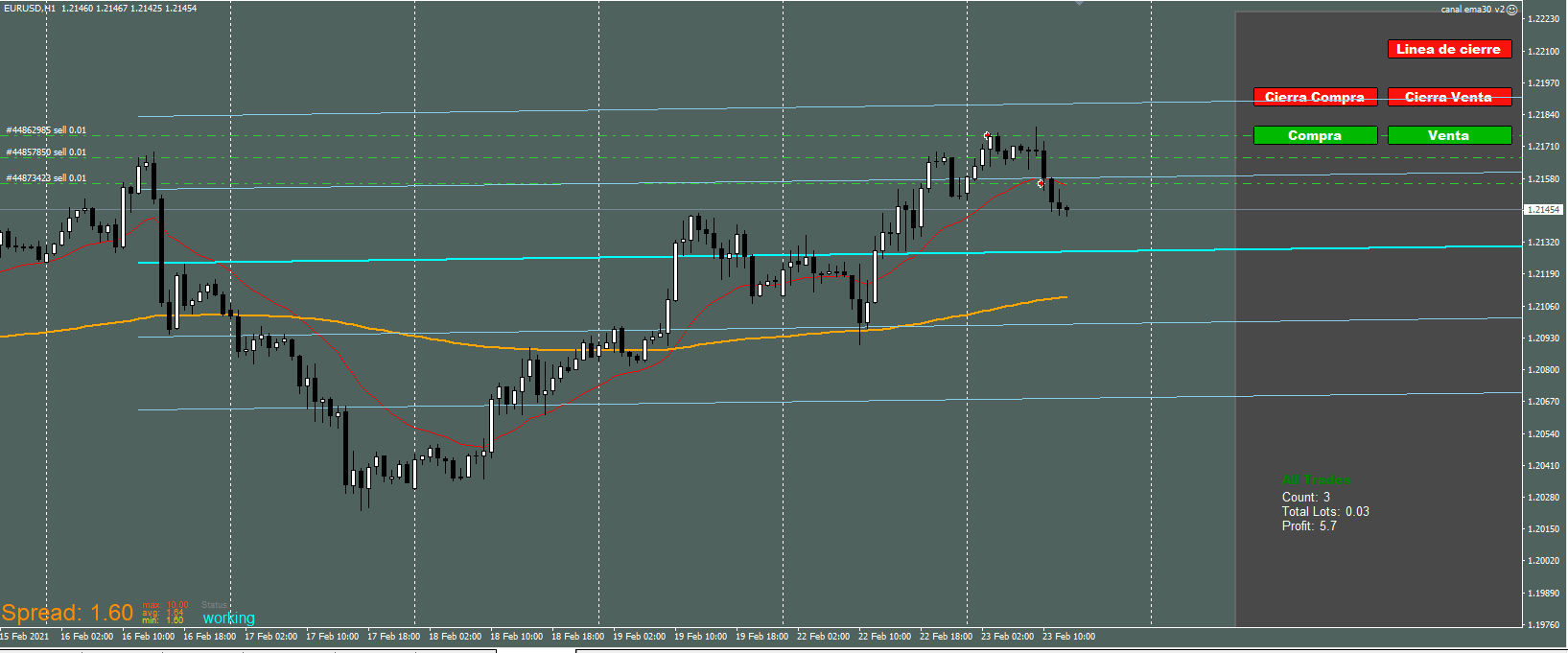Open a sell order with Venta
The image size is (1568, 653).
(1449, 135)
